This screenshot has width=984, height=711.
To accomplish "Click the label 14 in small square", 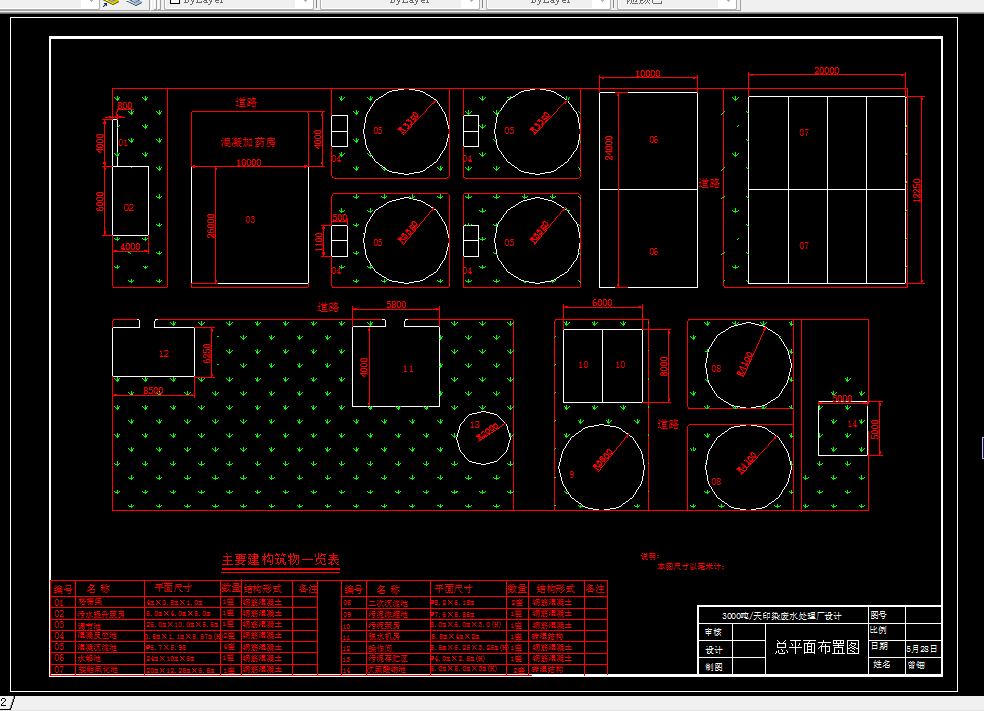I will click(x=852, y=424).
